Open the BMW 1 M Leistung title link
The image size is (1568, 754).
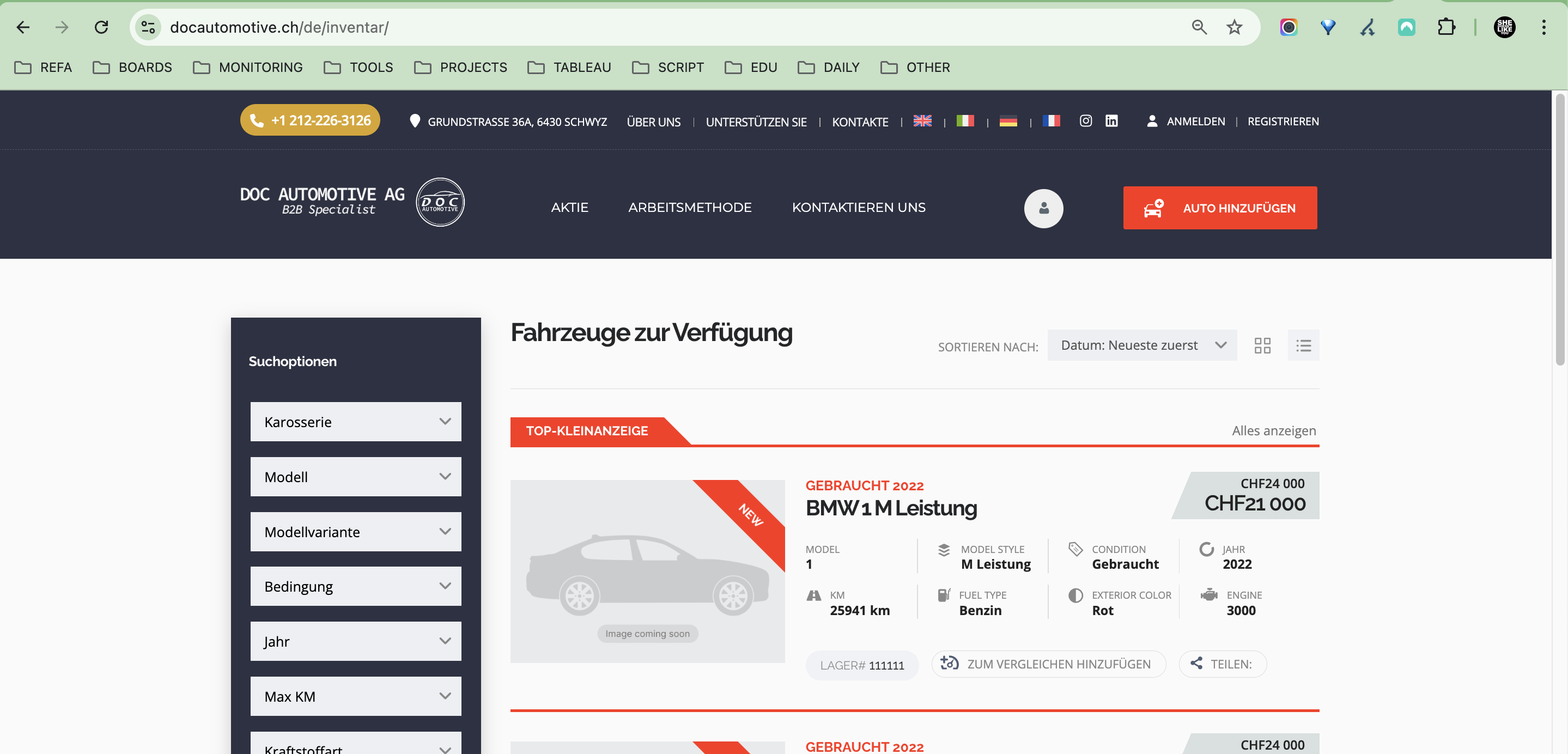pos(891,508)
